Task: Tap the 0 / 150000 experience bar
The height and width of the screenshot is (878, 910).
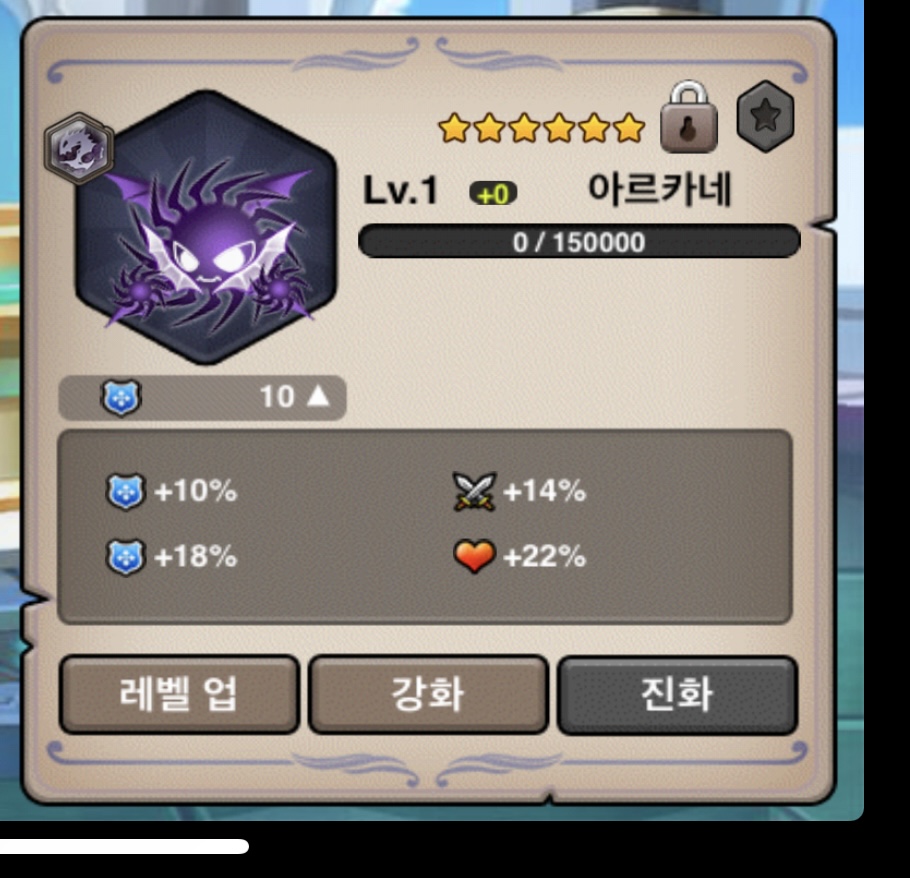Action: [x=579, y=241]
